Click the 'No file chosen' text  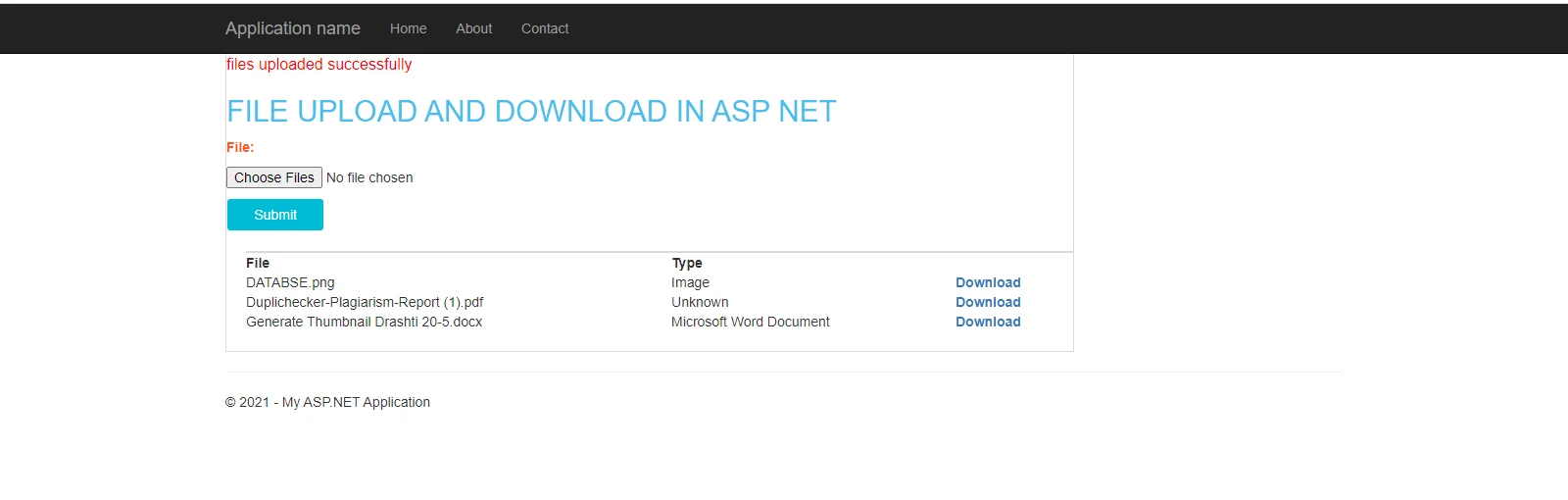[369, 177]
